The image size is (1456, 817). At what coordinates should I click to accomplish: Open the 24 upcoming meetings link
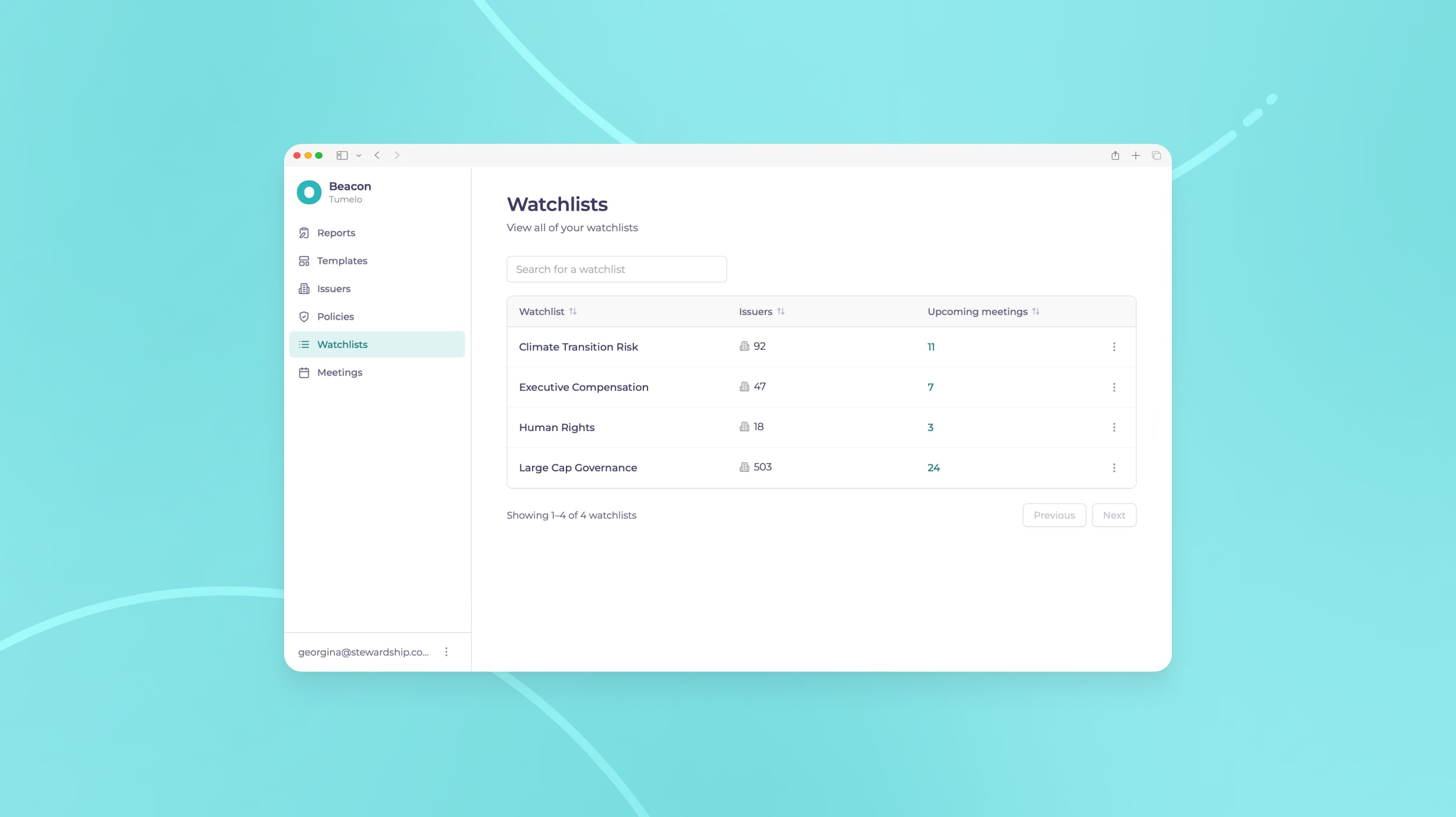pos(933,468)
